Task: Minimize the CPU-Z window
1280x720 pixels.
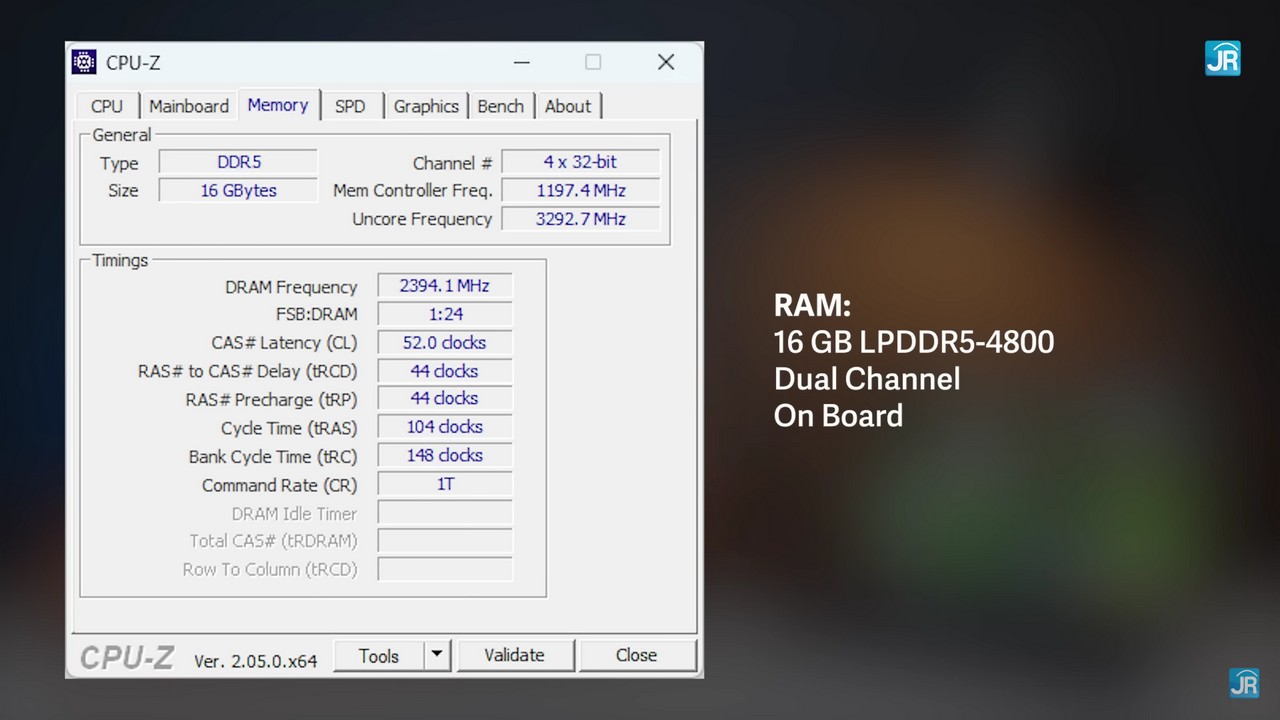Action: (522, 62)
